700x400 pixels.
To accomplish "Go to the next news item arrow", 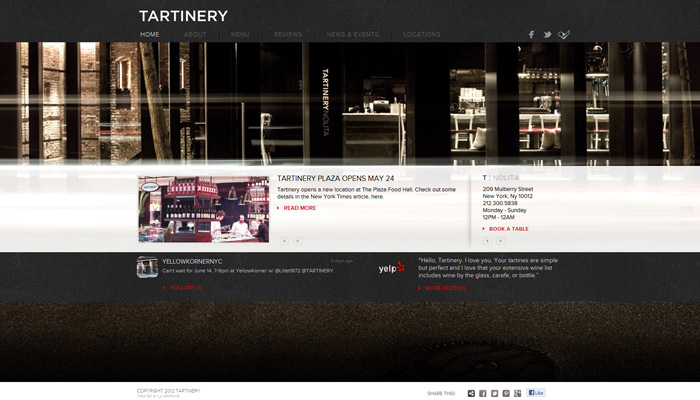I will [x=298, y=241].
